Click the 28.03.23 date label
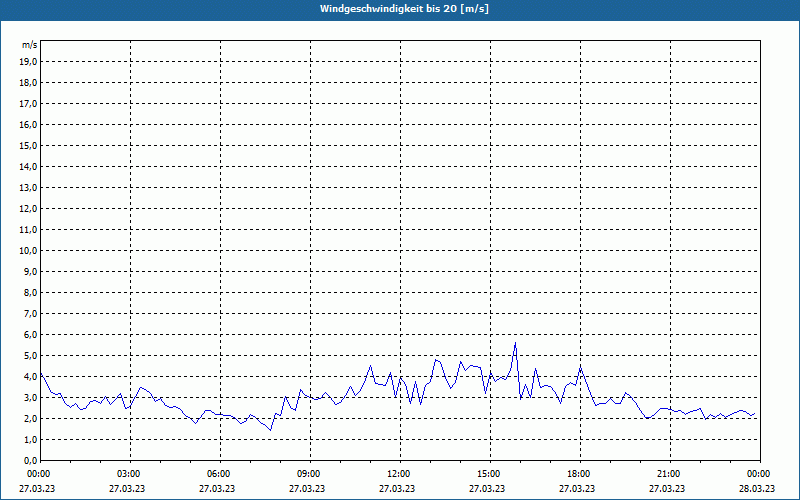 tap(757, 488)
